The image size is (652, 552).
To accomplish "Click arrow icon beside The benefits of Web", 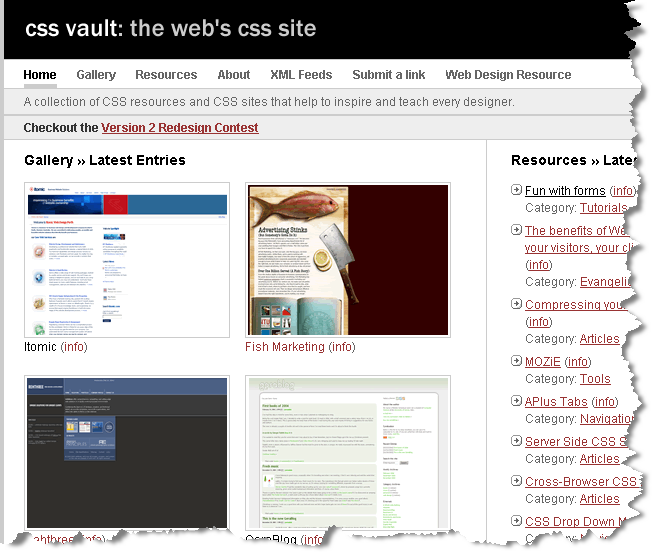I will click(x=516, y=230).
